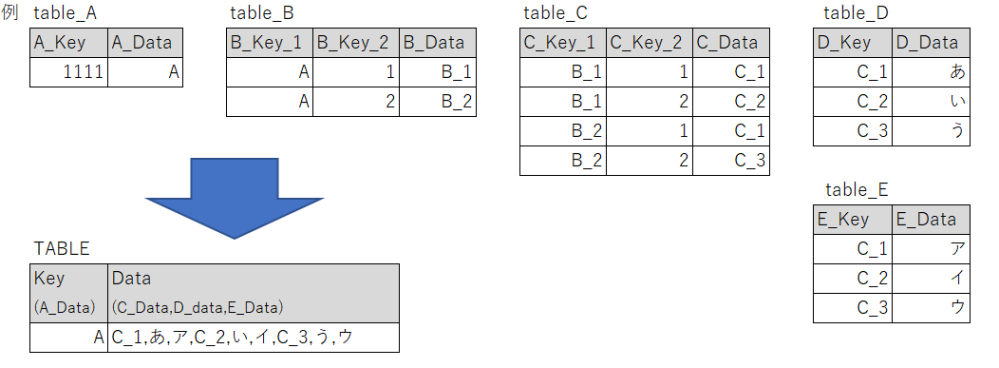Select the A_Data header in table_A
Image resolution: width=999 pixels, height=368 pixels.
[145, 43]
